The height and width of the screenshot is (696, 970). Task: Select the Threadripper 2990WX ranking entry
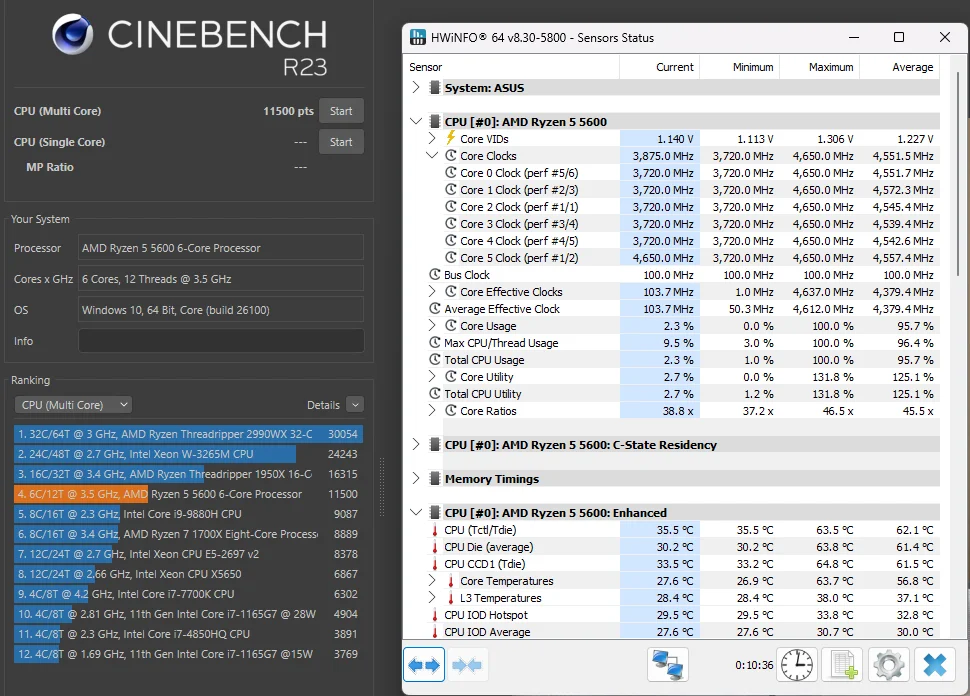188,434
